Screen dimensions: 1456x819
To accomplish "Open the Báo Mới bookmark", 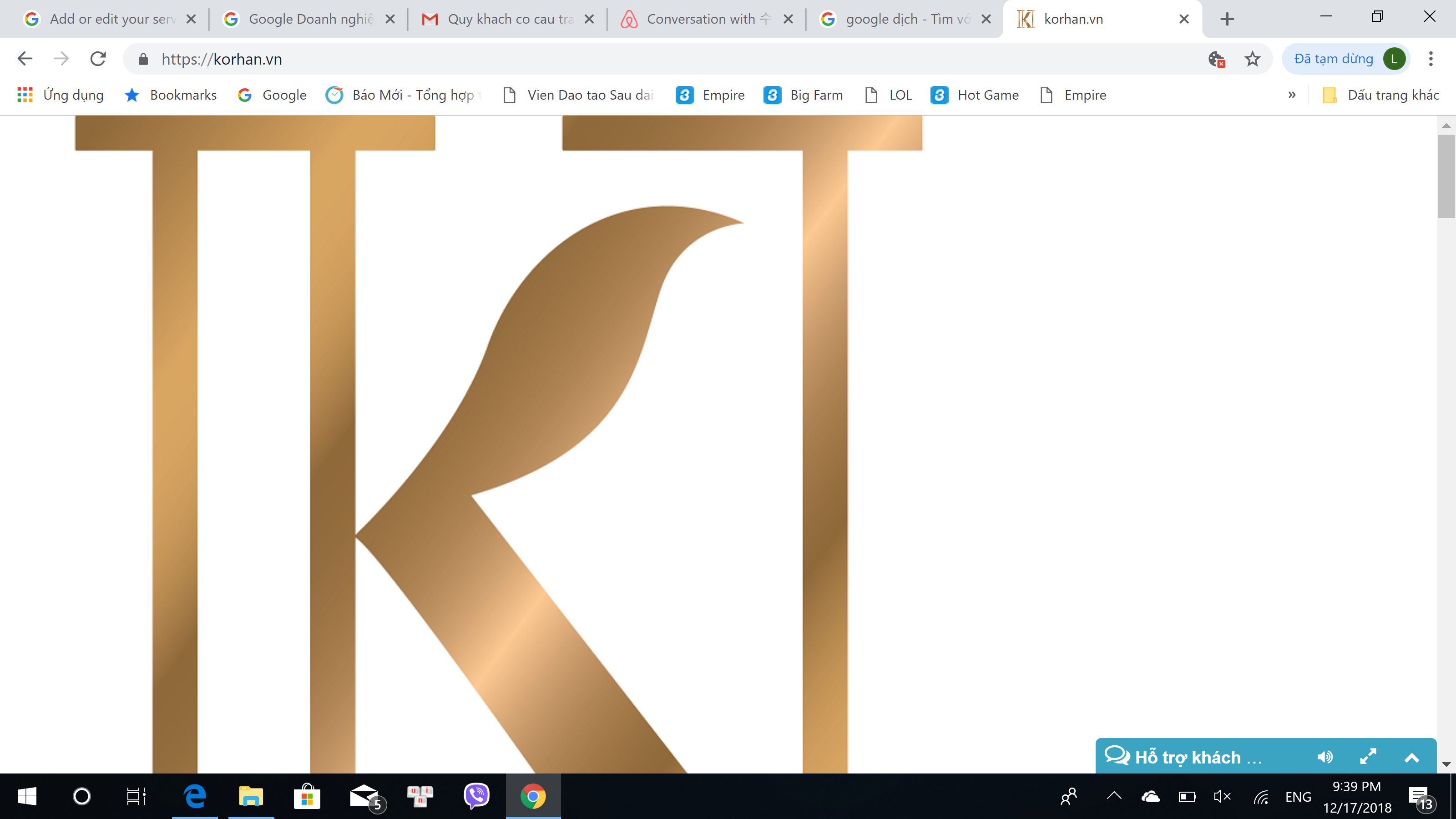I will click(x=404, y=95).
